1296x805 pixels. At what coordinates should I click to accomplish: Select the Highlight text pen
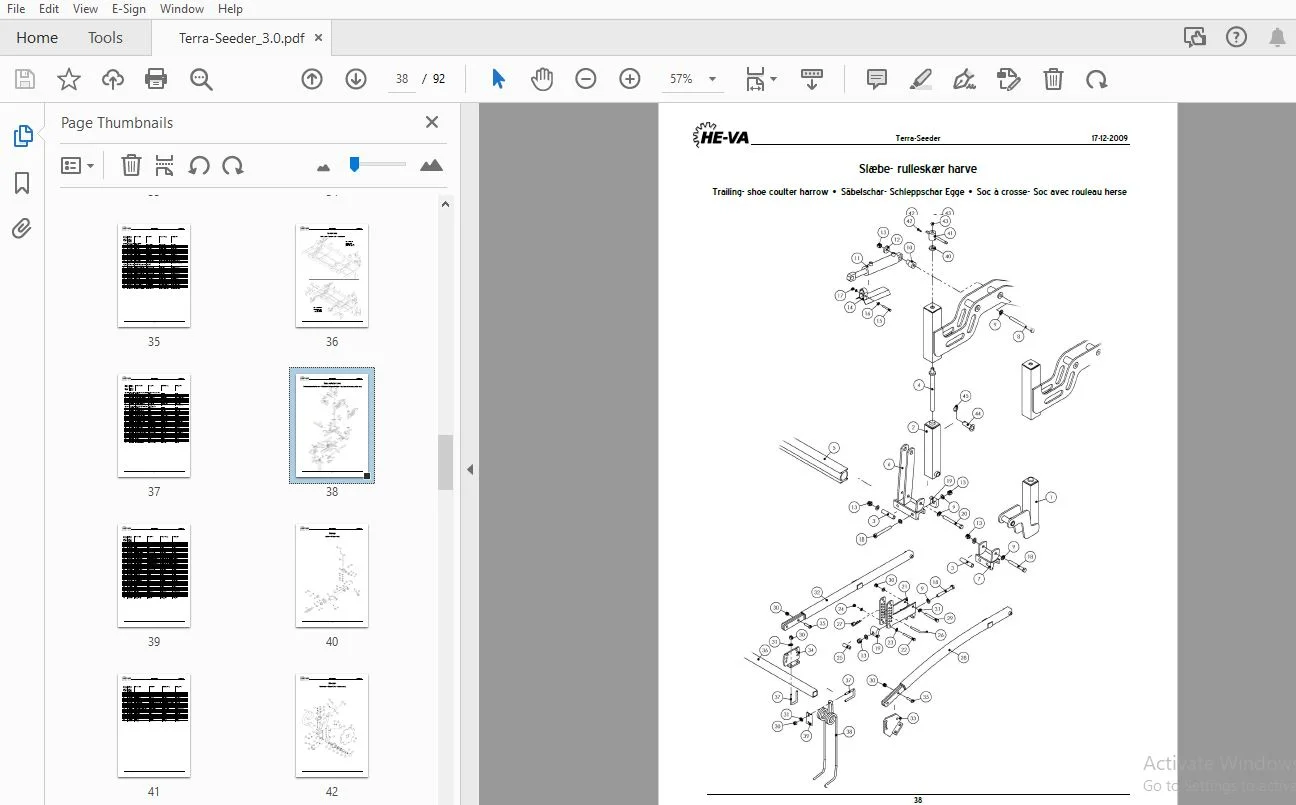pyautogui.click(x=921, y=79)
